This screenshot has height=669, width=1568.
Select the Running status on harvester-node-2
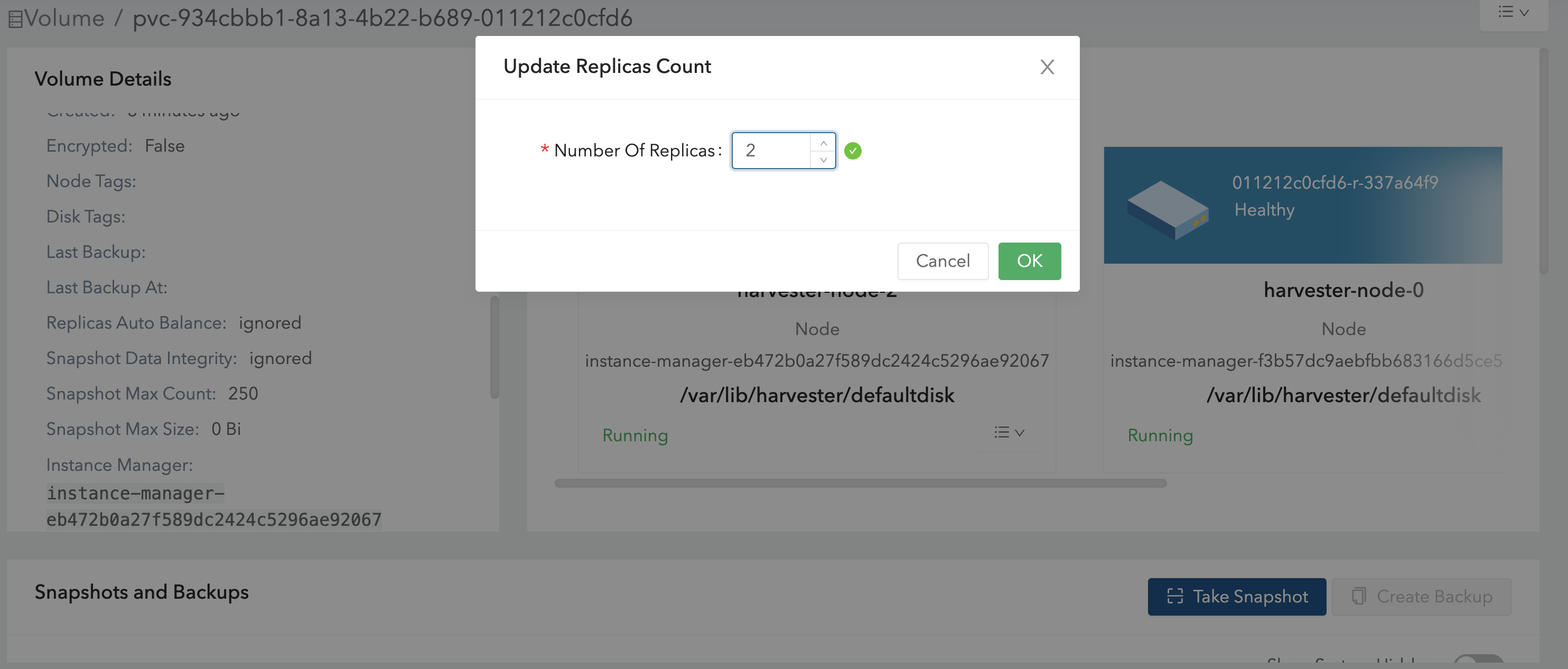(x=635, y=435)
